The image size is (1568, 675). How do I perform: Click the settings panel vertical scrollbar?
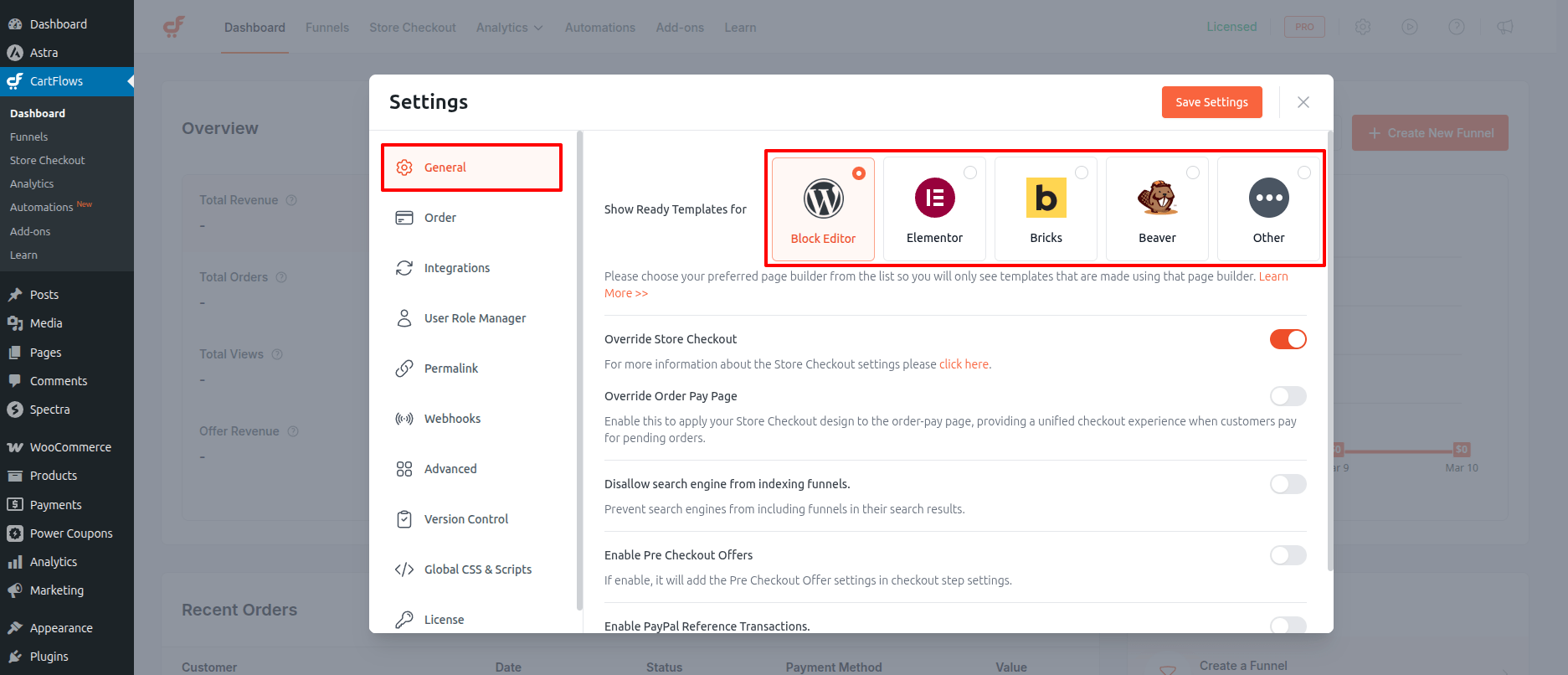(1330, 352)
